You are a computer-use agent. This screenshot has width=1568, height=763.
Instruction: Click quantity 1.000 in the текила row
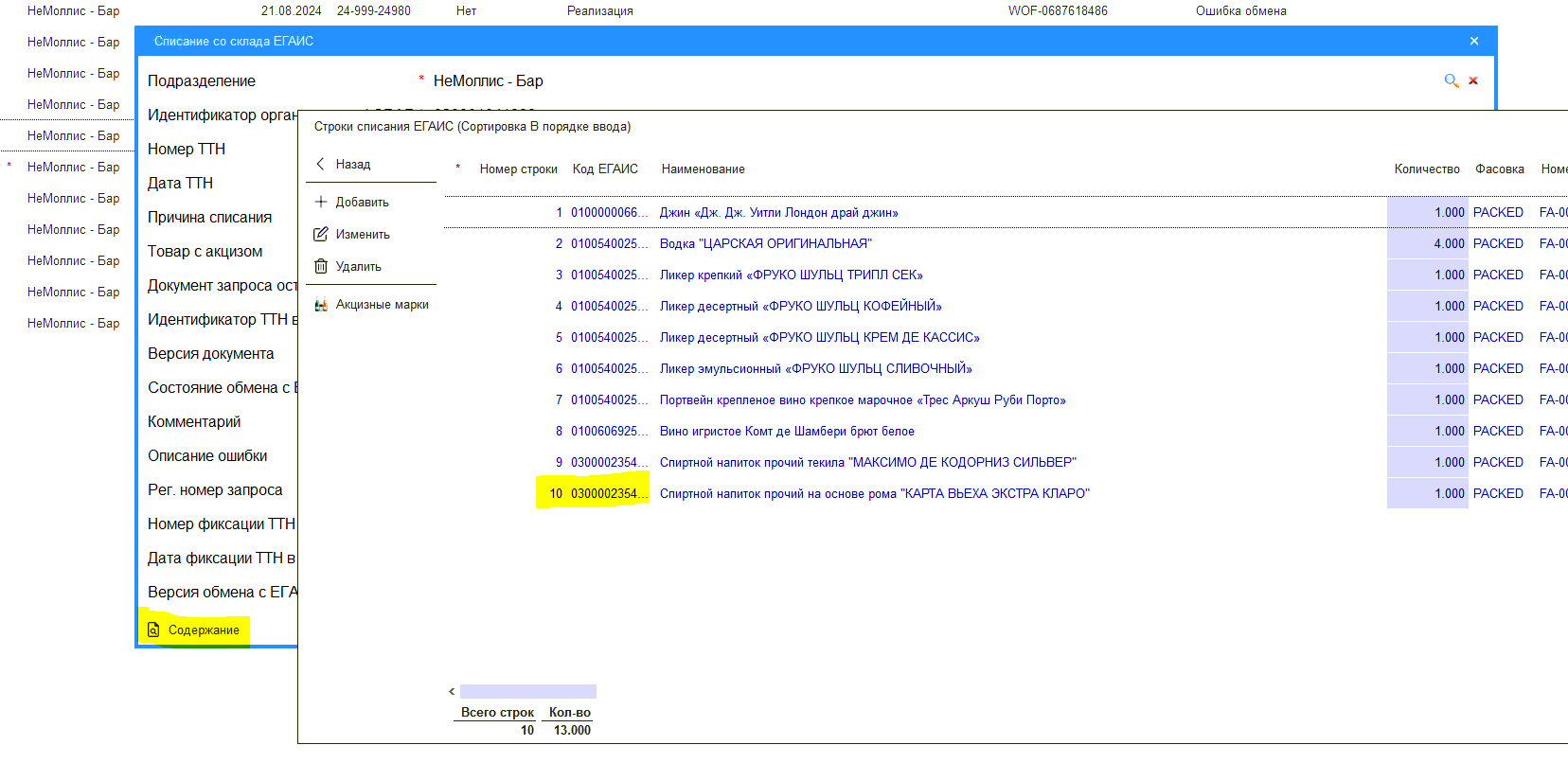(x=1428, y=463)
